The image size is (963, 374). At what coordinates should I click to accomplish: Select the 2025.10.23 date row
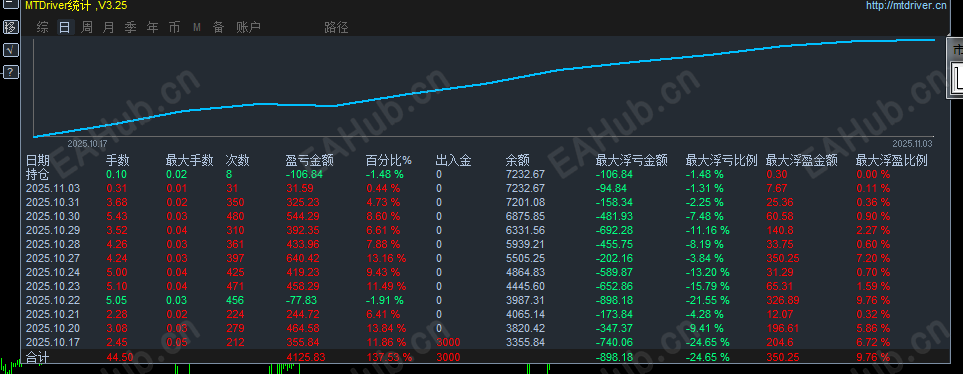(x=53, y=287)
